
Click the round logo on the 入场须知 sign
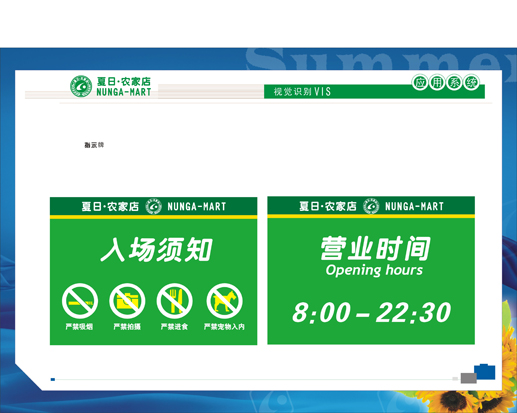tap(154, 207)
